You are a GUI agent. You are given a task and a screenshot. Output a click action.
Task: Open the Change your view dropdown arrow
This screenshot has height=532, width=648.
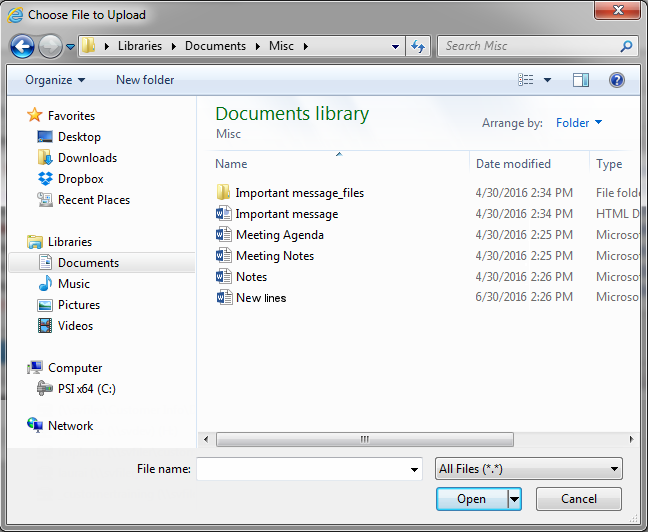pos(548,80)
